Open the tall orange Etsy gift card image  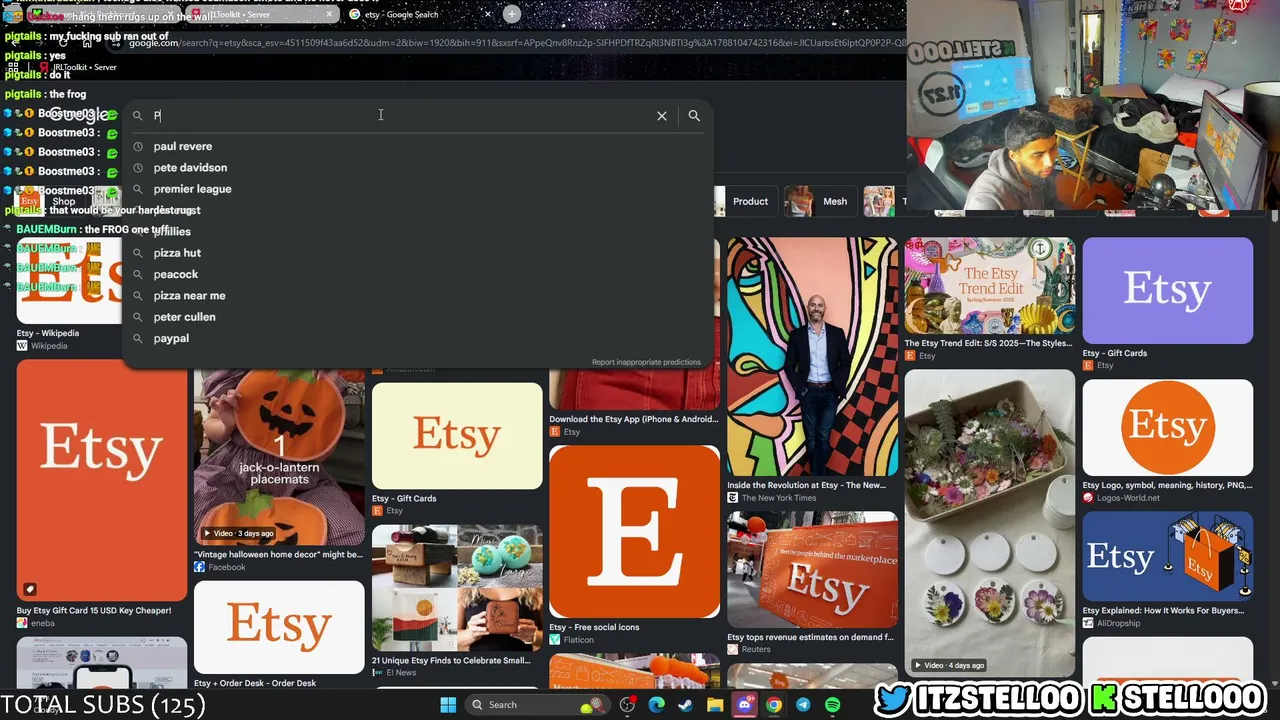point(101,480)
